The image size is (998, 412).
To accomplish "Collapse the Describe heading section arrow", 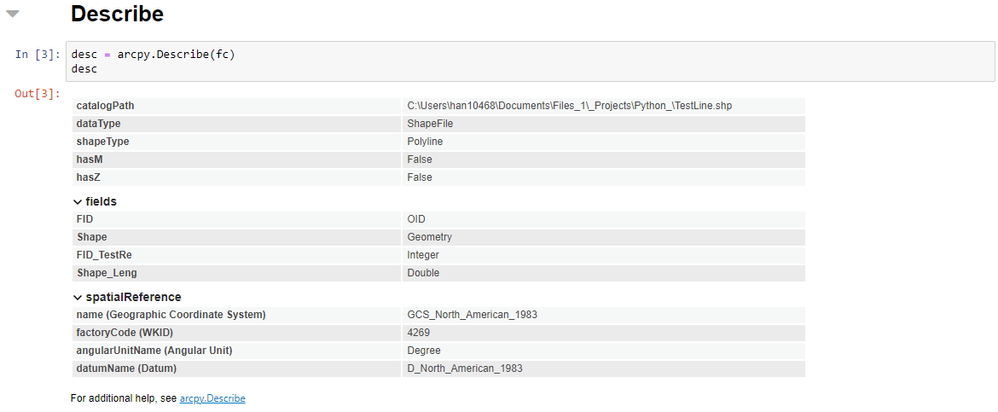I will point(14,14).
